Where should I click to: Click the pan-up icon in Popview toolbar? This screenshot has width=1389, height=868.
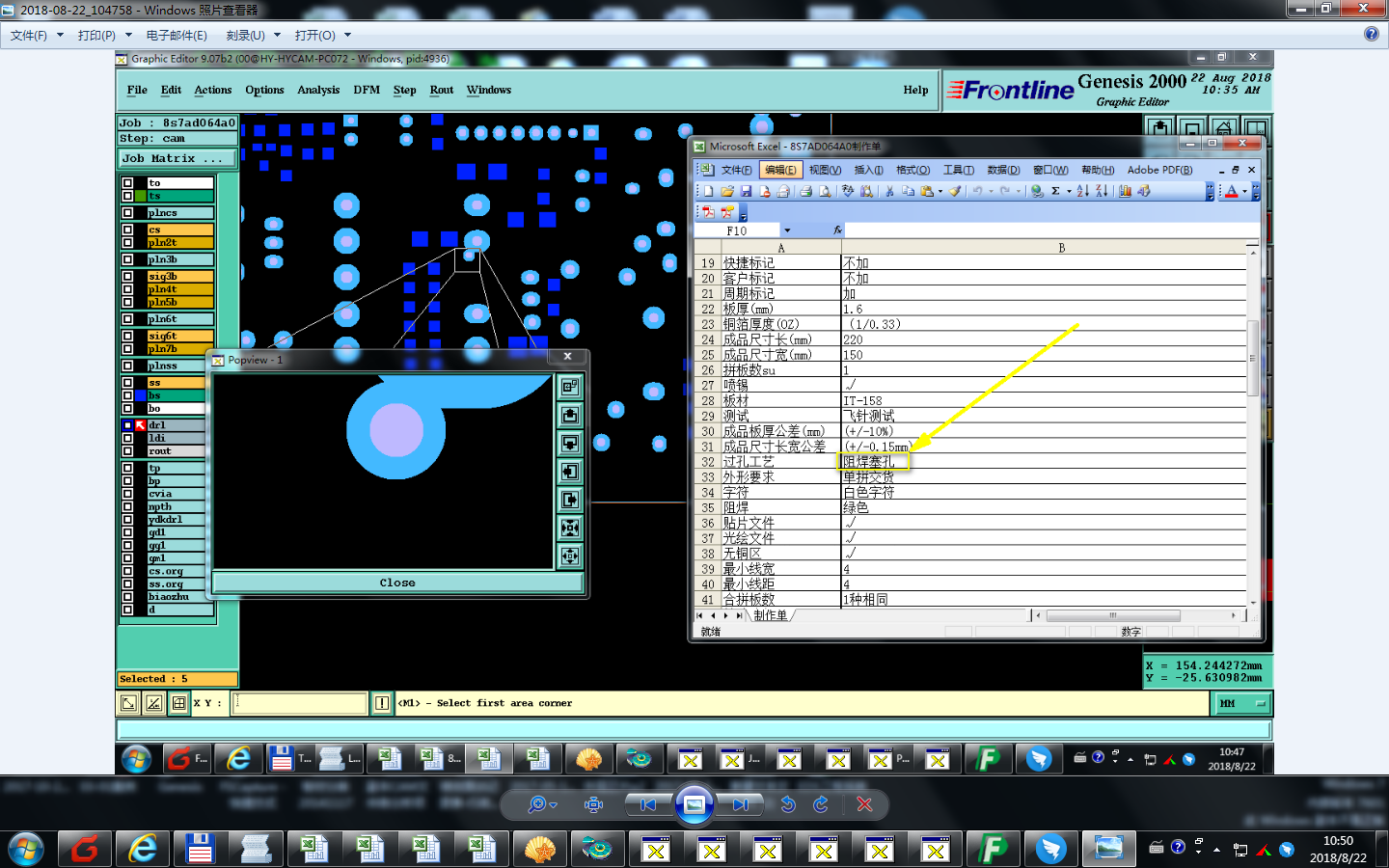click(x=570, y=415)
